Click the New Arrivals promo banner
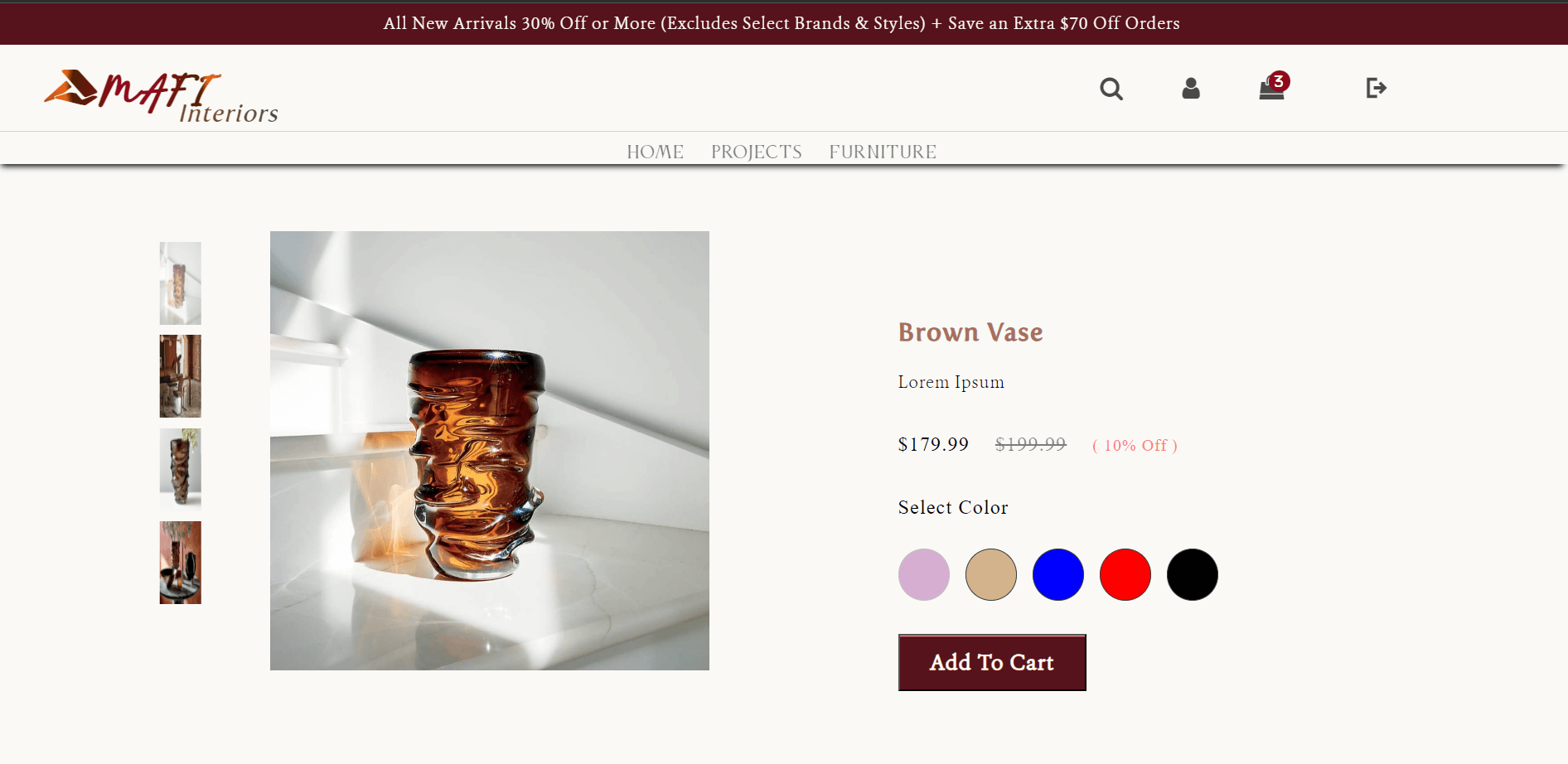The width and height of the screenshot is (1568, 764). pyautogui.click(x=782, y=23)
